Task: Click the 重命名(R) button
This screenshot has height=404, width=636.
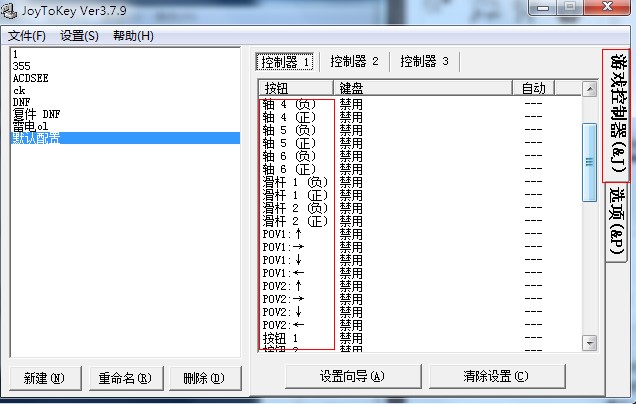Action: (x=126, y=378)
